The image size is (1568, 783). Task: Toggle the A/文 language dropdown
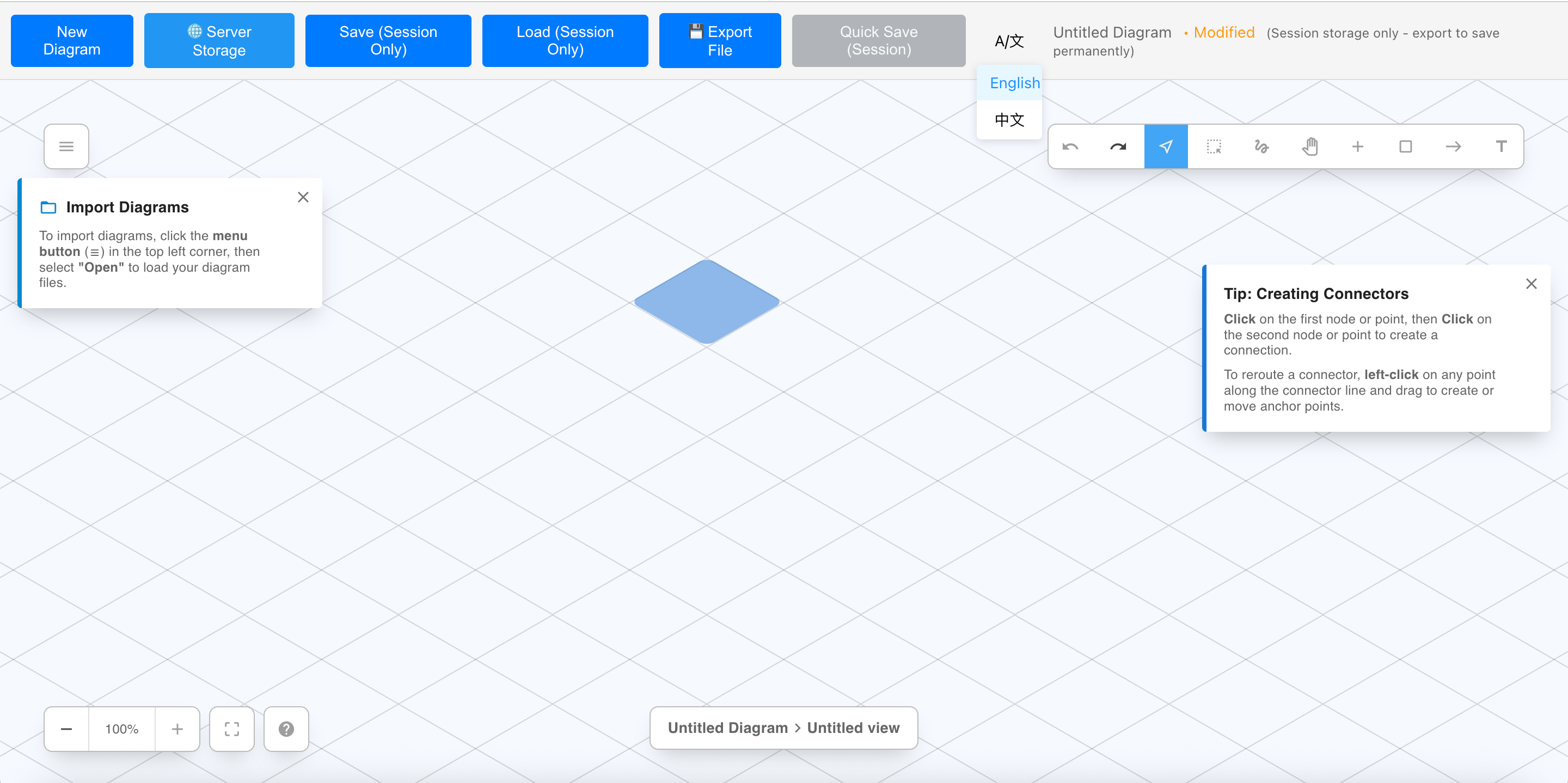pos(1009,41)
